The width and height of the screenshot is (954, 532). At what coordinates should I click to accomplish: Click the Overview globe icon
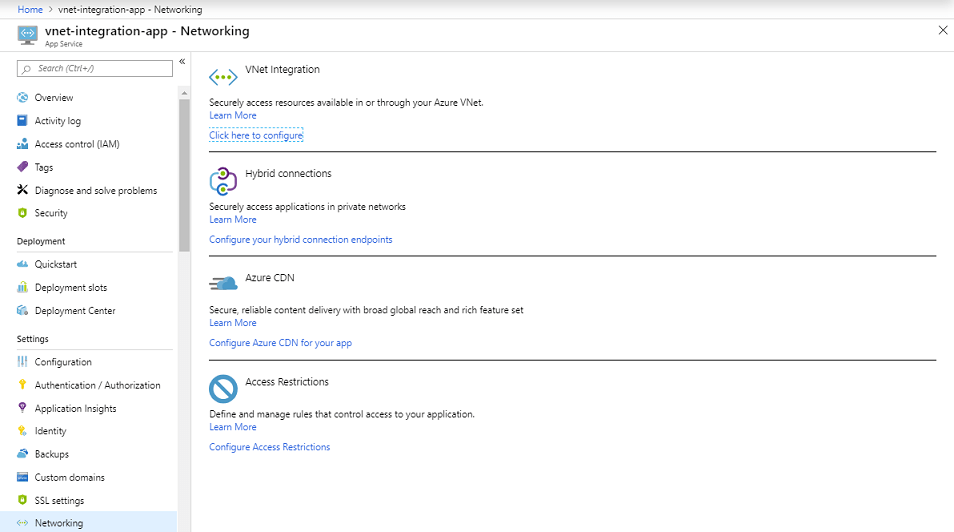[x=23, y=97]
